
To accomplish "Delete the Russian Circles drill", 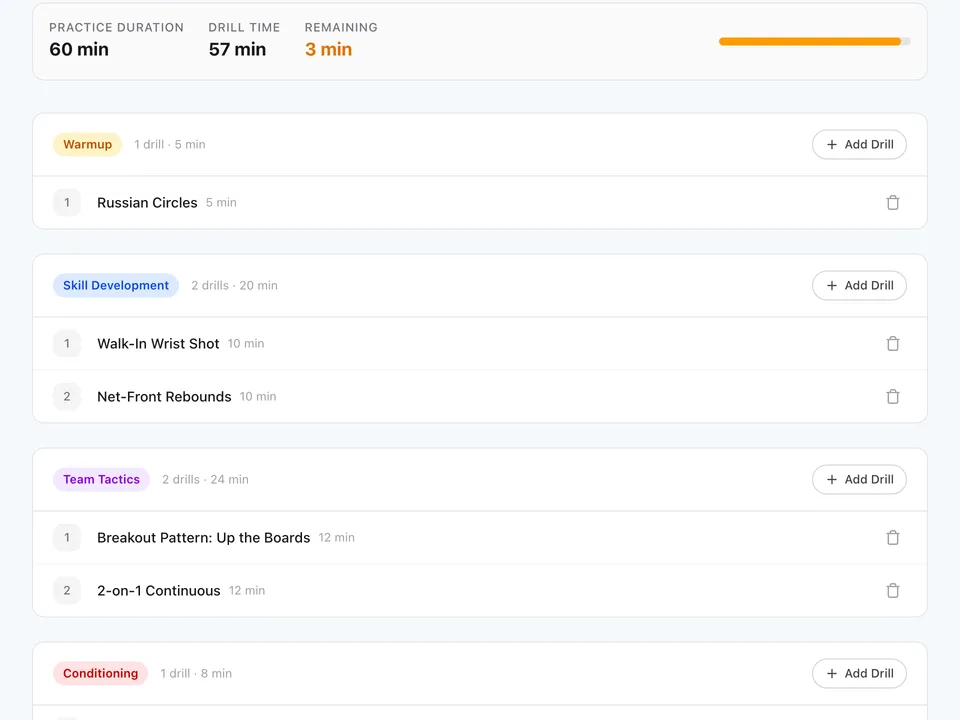I will click(x=893, y=203).
